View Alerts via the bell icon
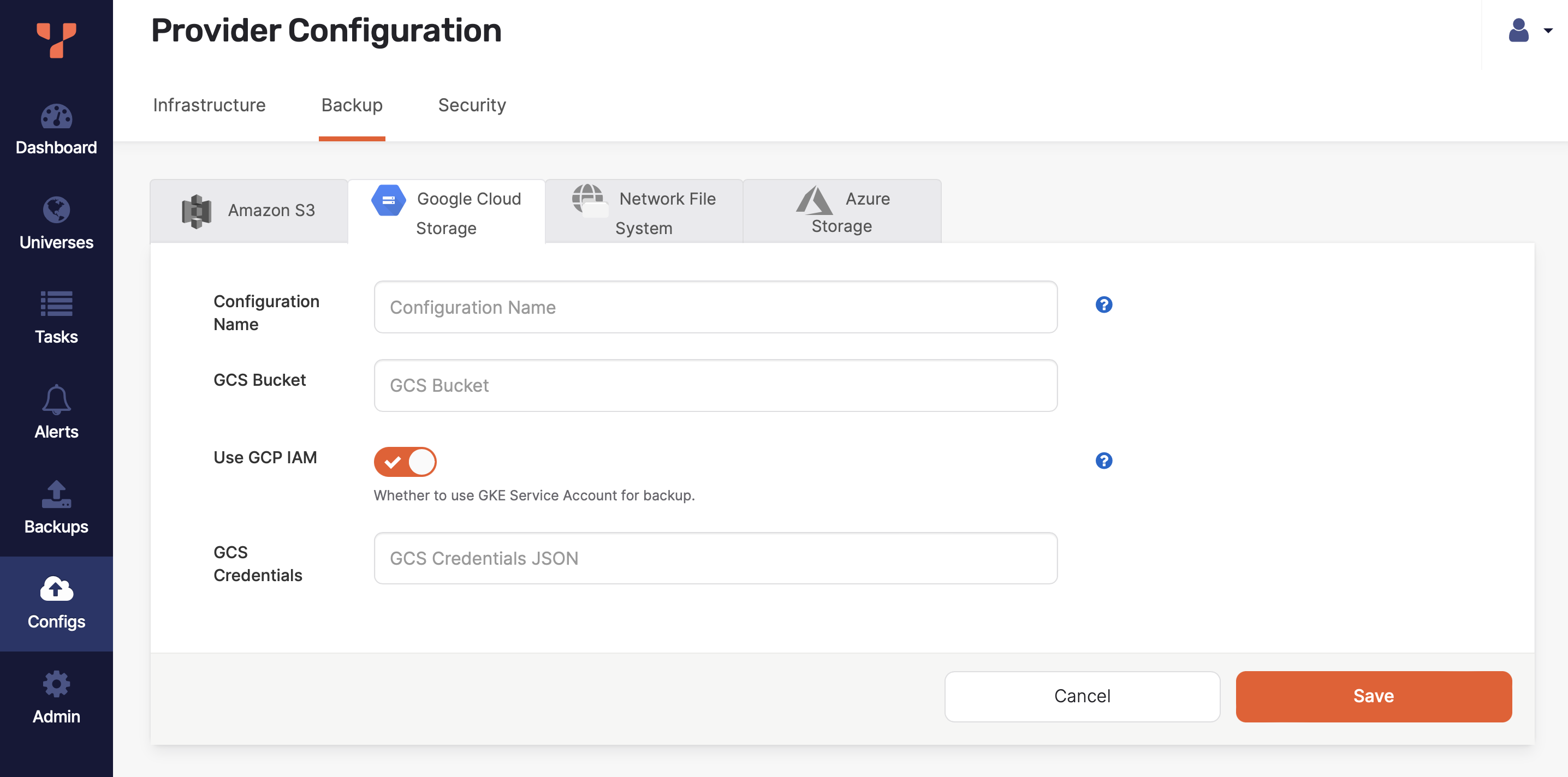The height and width of the screenshot is (777, 1568). [56, 413]
